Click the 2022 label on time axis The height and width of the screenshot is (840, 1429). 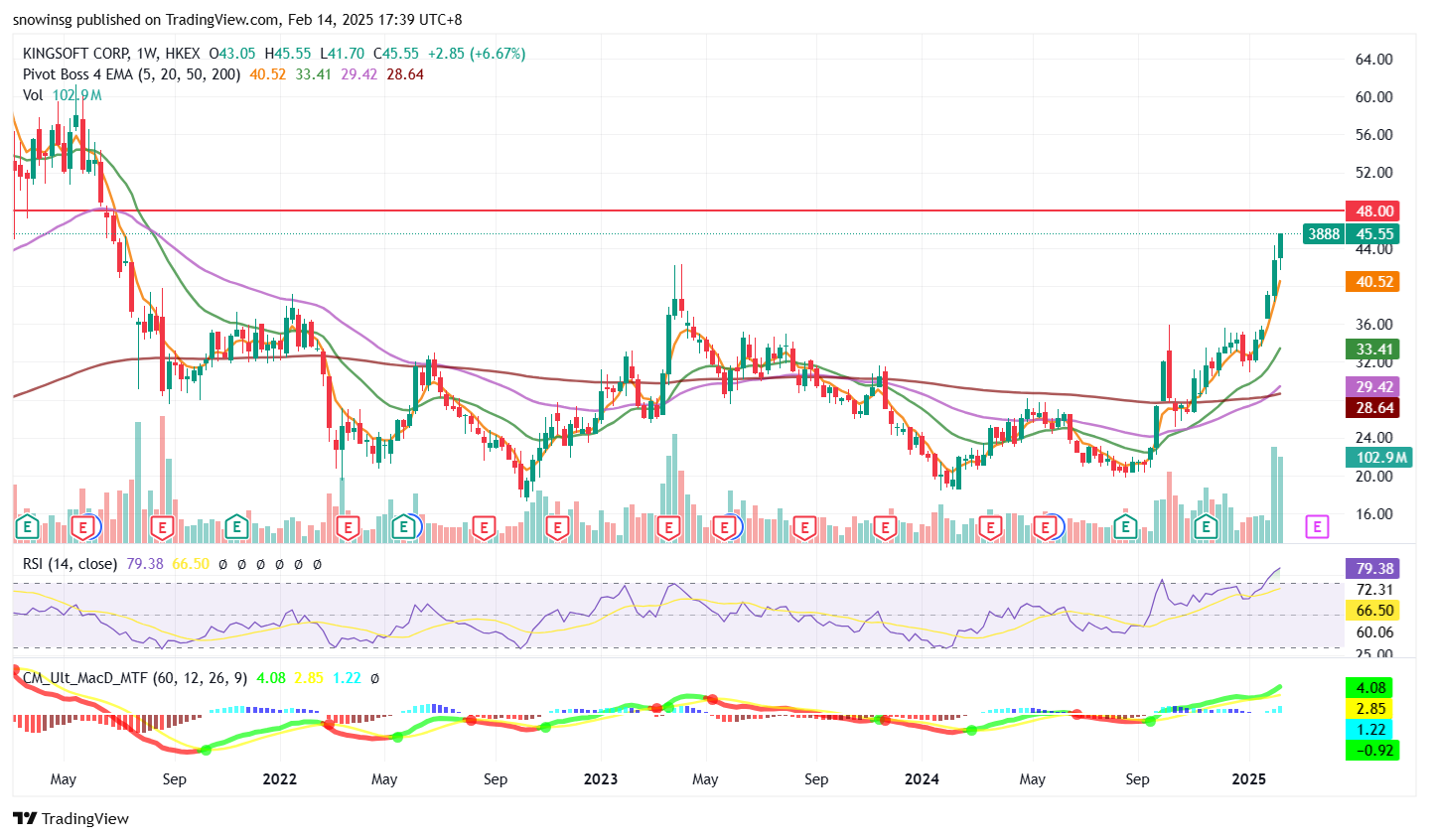(280, 779)
